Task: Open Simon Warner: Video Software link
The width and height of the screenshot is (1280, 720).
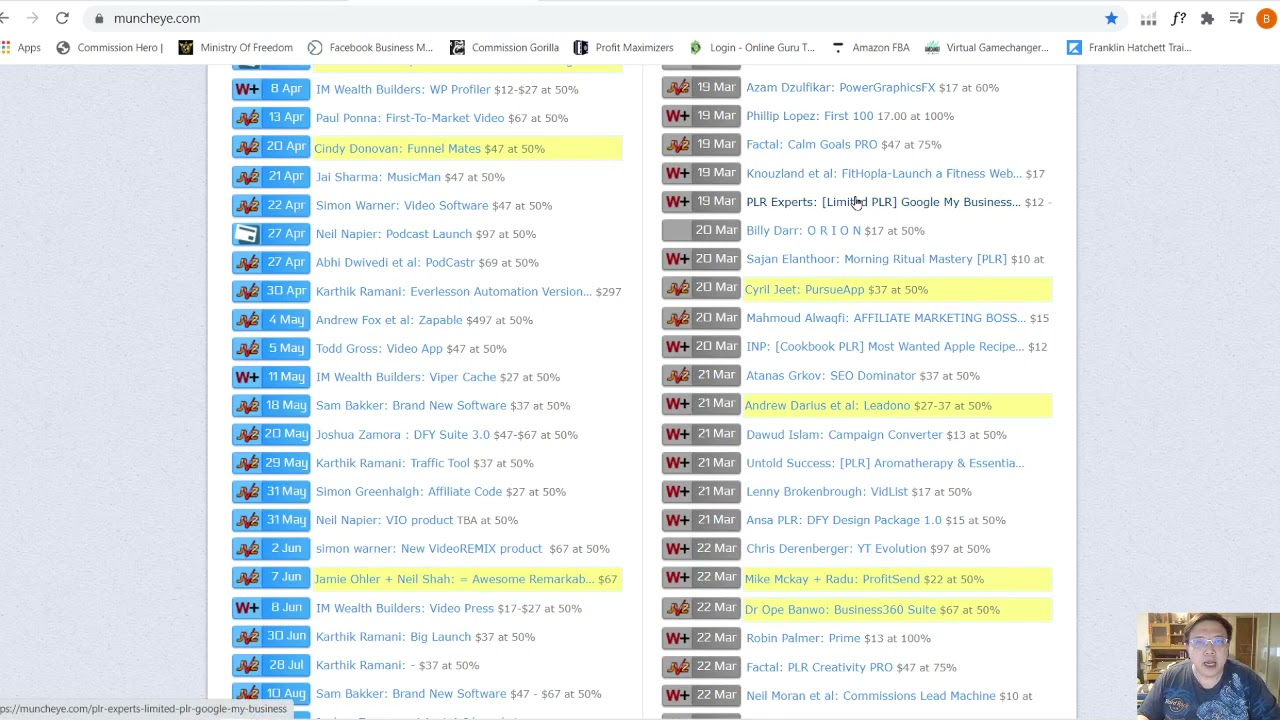Action: point(402,205)
